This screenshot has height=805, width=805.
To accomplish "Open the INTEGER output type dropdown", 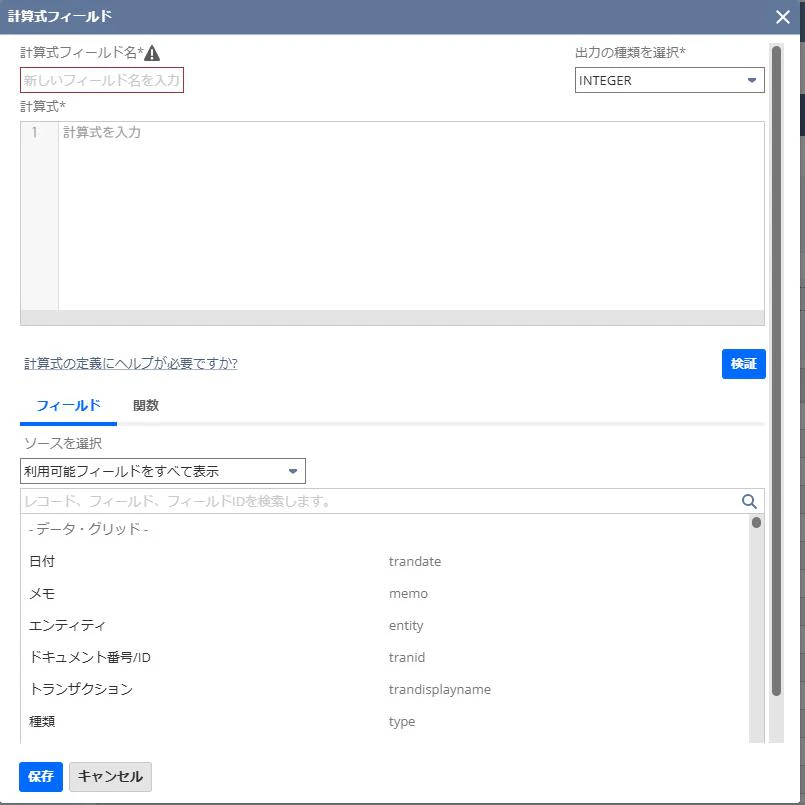I will point(669,80).
